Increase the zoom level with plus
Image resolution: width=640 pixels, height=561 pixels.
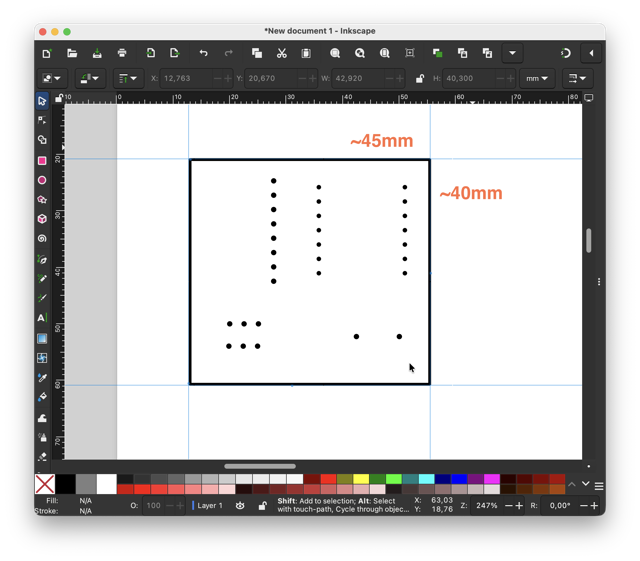coord(519,505)
